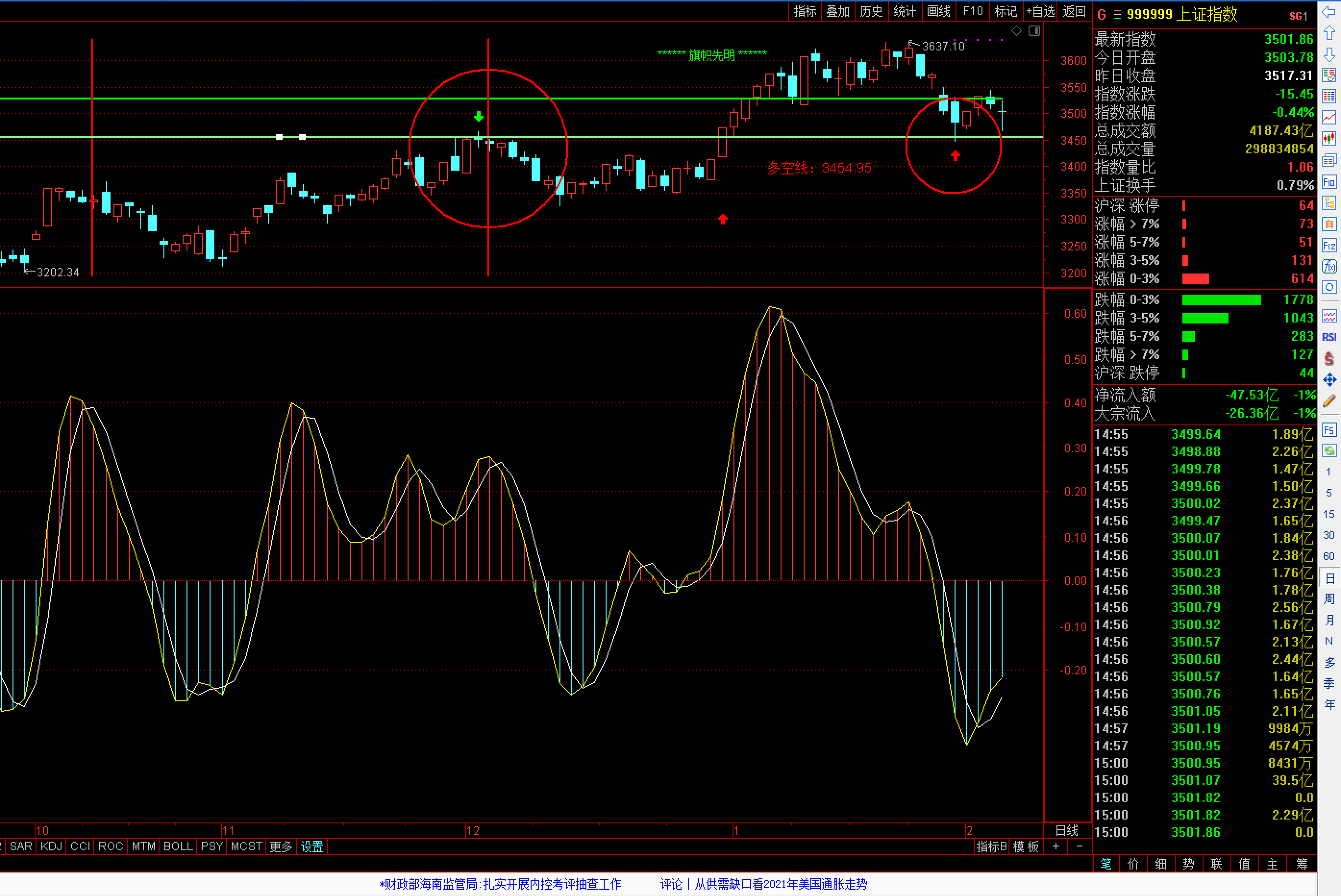
Task: Click the green refresh icon in sidebar
Action: (x=1329, y=451)
